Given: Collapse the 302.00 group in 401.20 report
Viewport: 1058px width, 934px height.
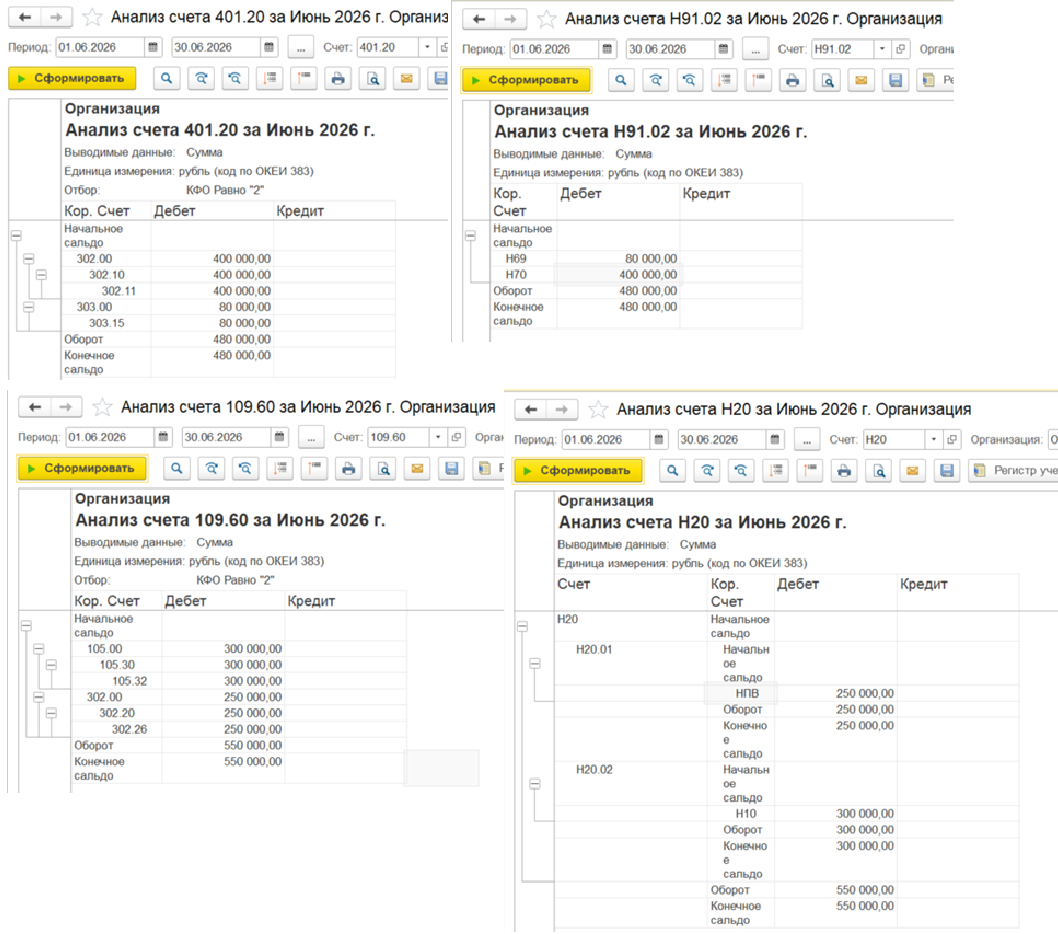Looking at the screenshot, I should tap(28, 258).
